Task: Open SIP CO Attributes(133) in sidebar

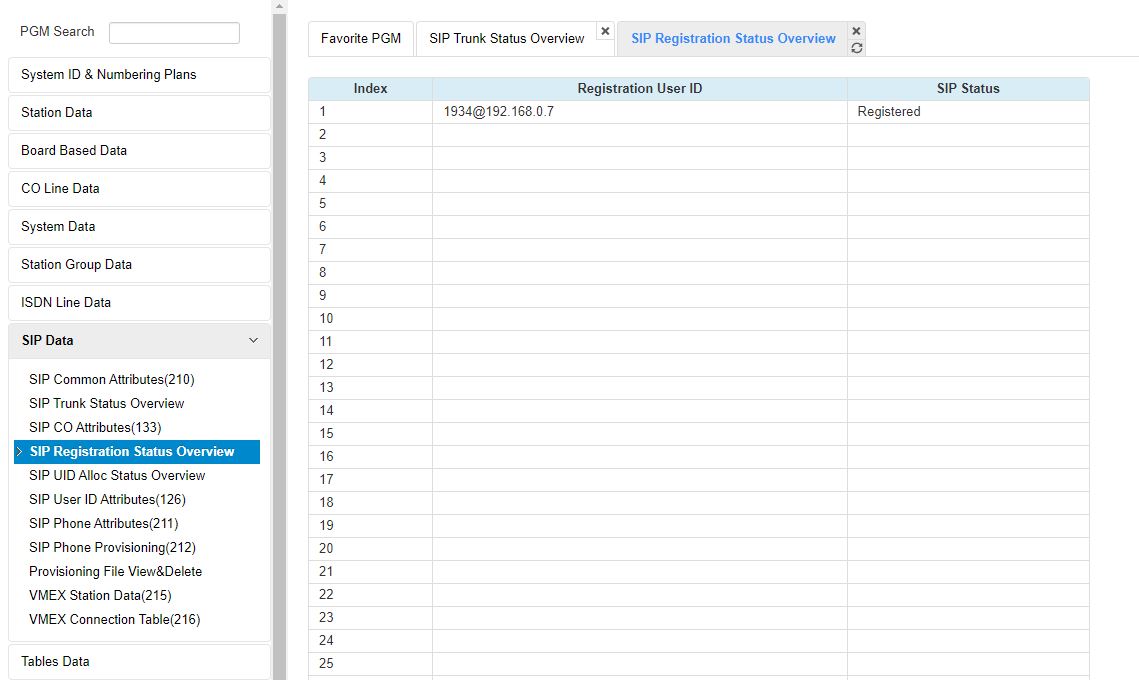Action: click(x=95, y=428)
